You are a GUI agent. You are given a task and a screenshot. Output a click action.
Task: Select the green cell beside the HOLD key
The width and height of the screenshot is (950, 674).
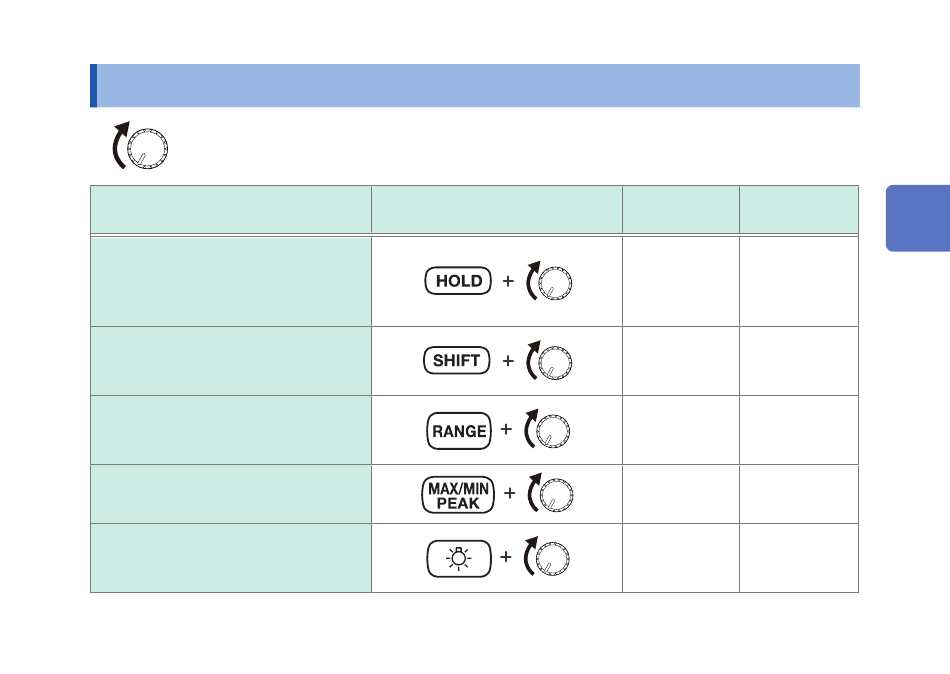[231, 281]
